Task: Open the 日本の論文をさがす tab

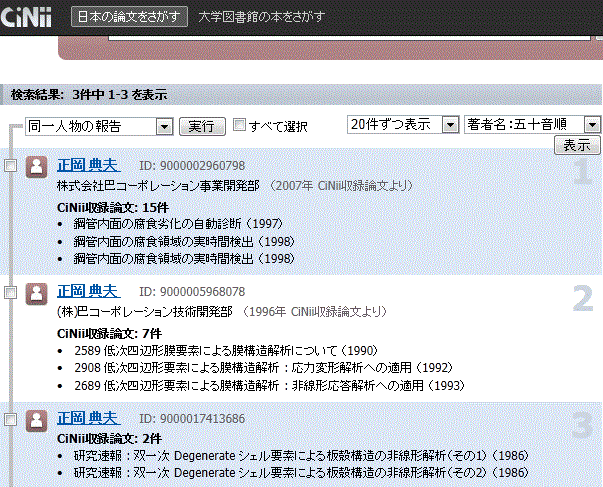Action: click(x=129, y=17)
